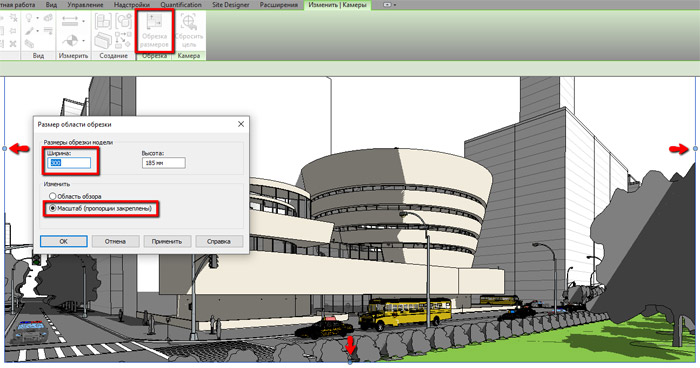The height and width of the screenshot is (368, 700).
Task: Select the aligned dimension measure tool
Action: click(70, 21)
